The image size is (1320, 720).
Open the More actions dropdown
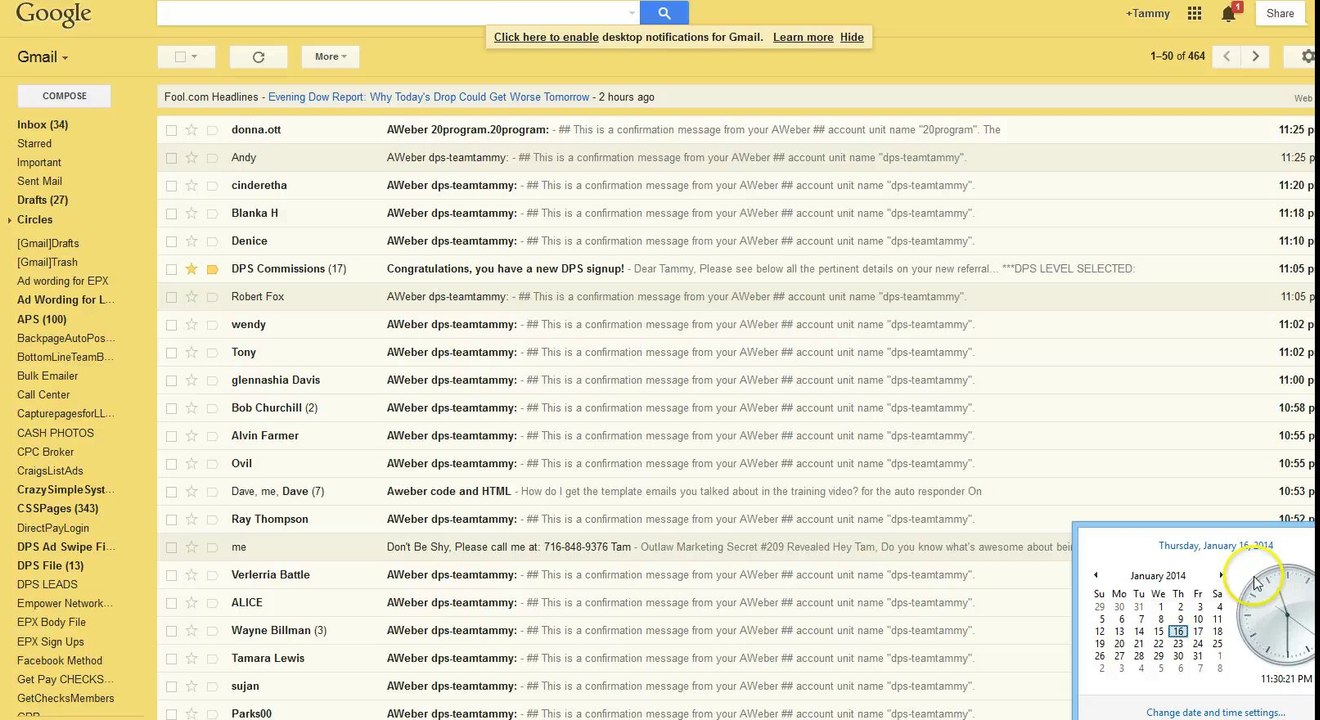tap(330, 57)
